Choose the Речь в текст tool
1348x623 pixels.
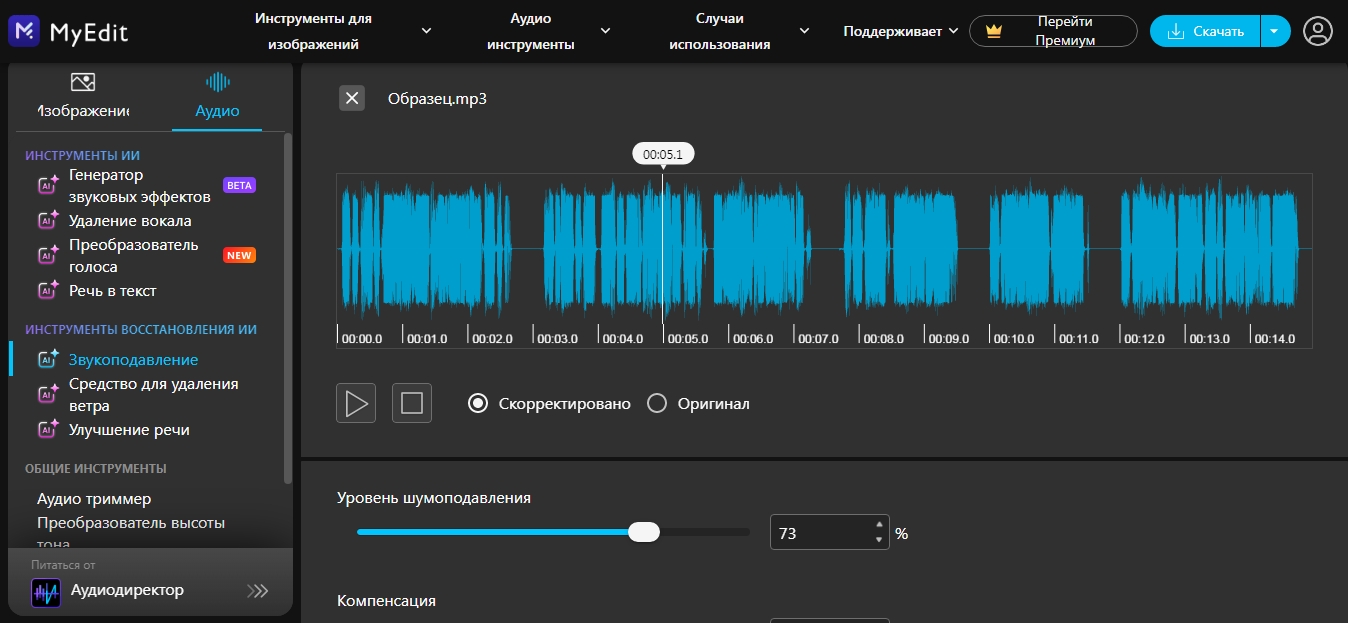(112, 291)
